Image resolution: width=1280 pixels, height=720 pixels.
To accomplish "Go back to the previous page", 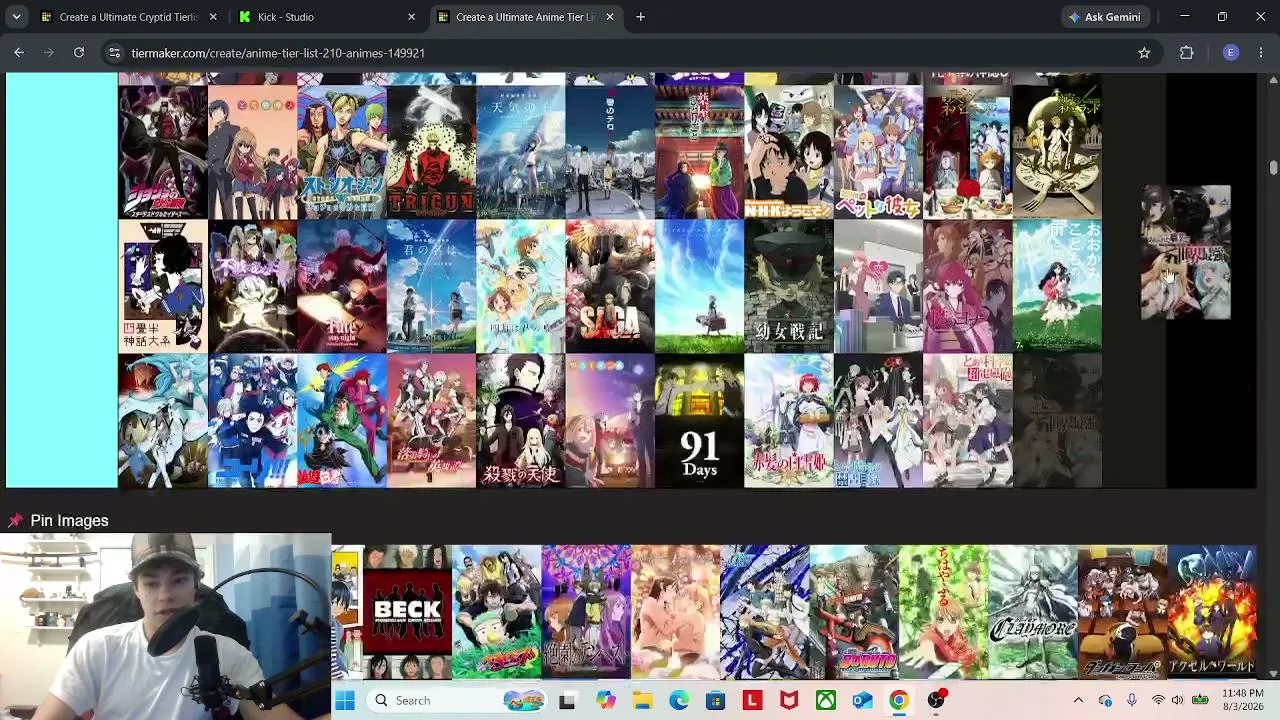I will [x=19, y=53].
